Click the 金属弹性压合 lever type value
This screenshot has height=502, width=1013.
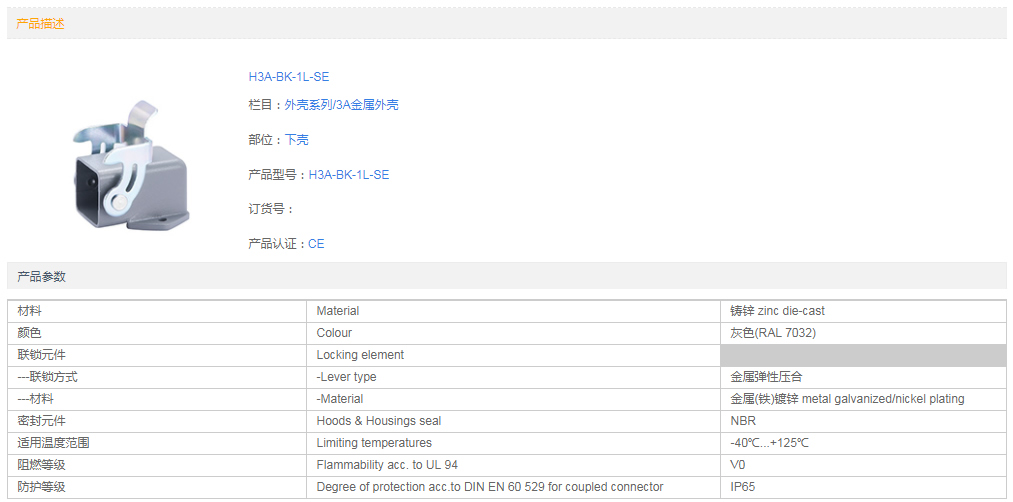point(766,377)
